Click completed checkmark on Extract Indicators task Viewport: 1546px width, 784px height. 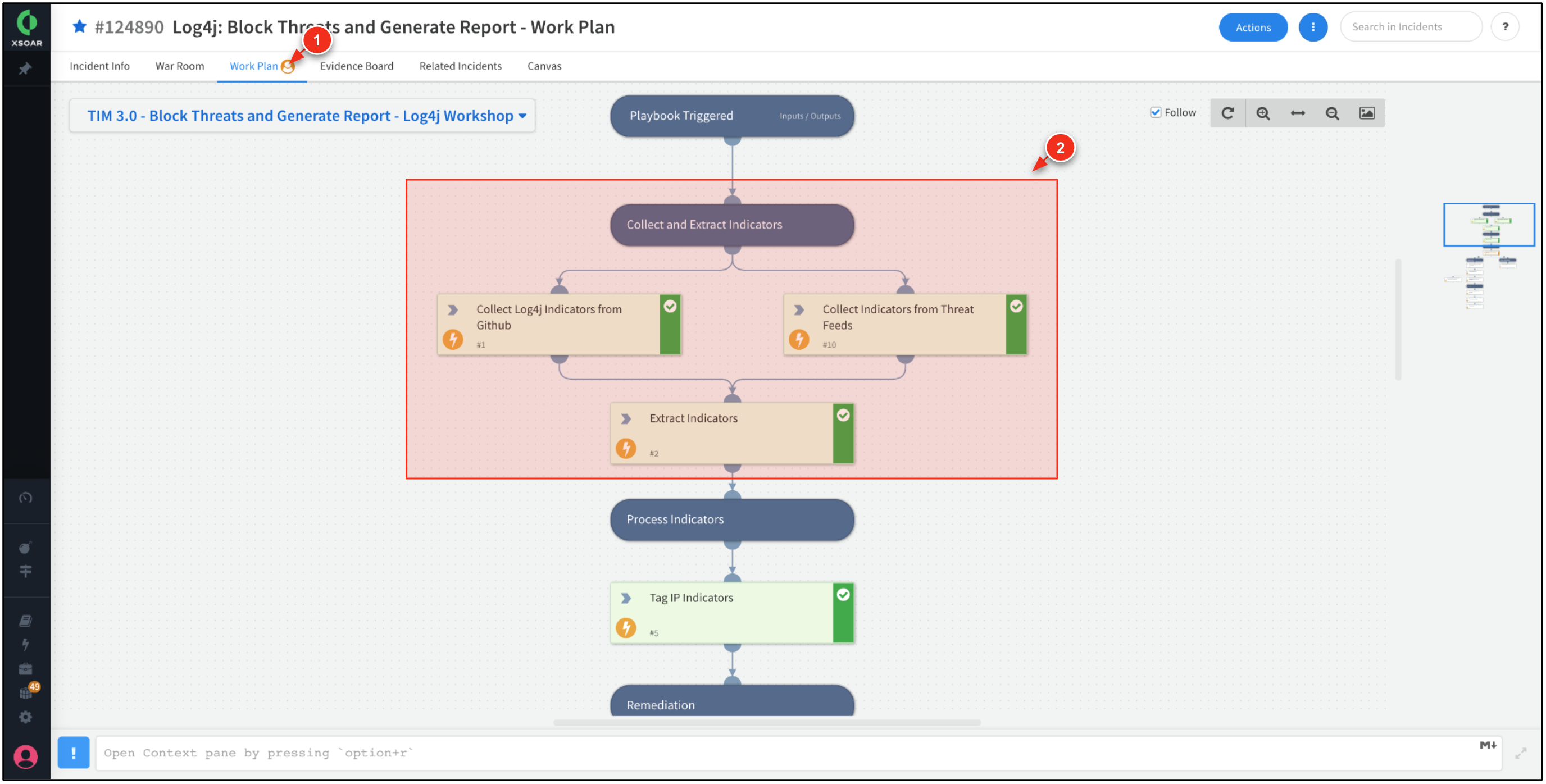pos(843,415)
